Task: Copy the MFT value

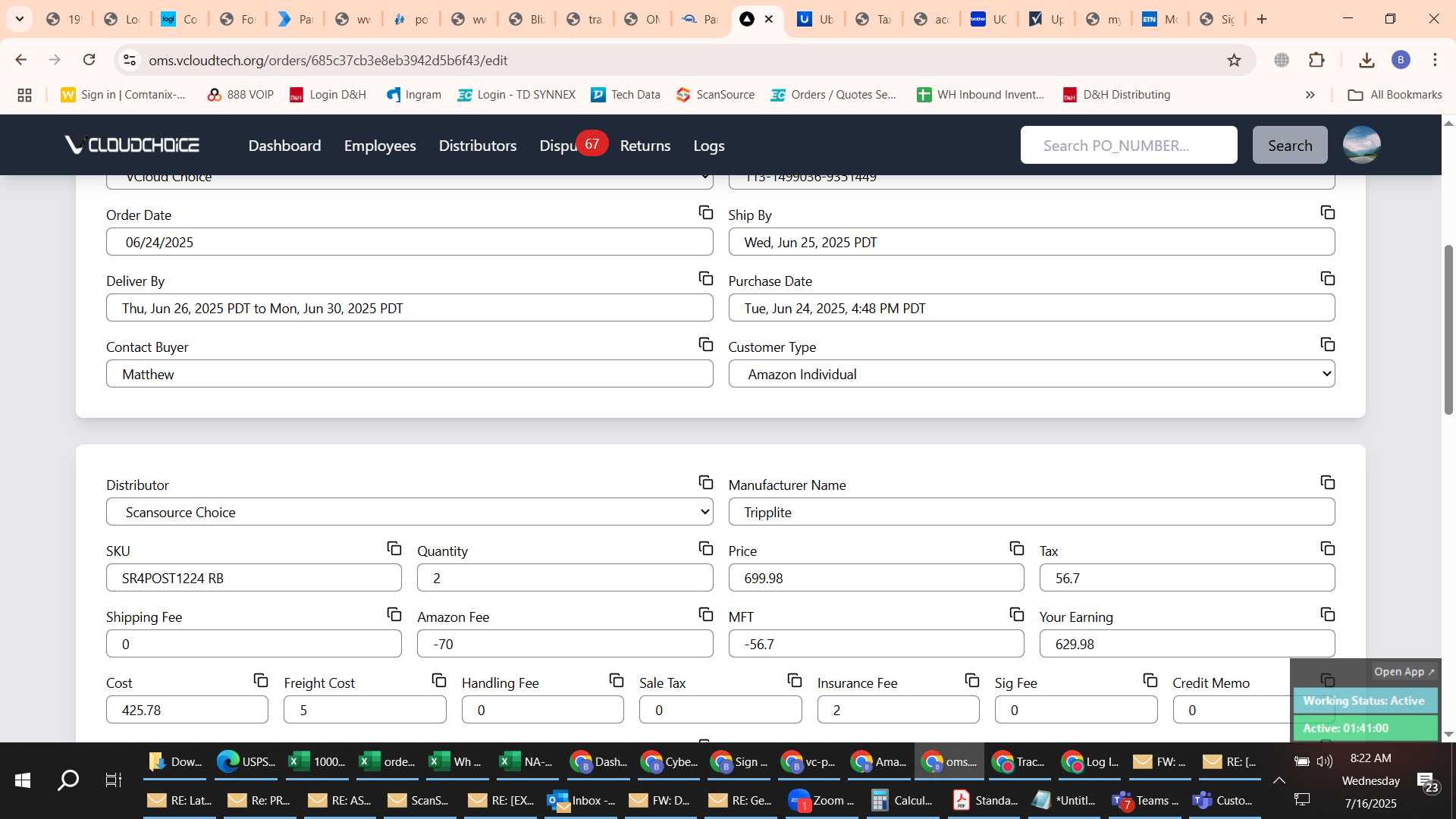Action: (1017, 614)
